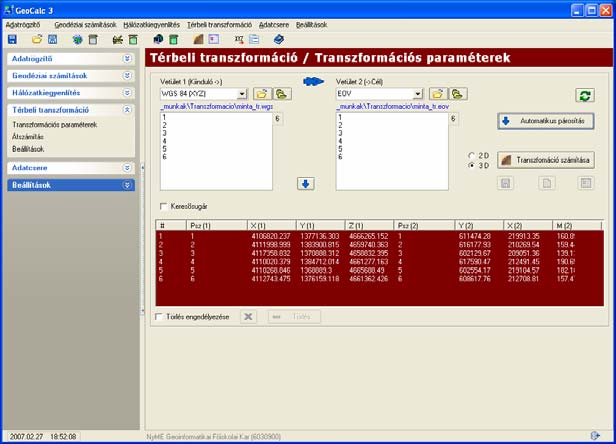Image resolution: width=616 pixels, height=444 pixels.
Task: Click the greyed floppy disk icon below Transzformáció számítása
Action: pyautogui.click(x=505, y=183)
